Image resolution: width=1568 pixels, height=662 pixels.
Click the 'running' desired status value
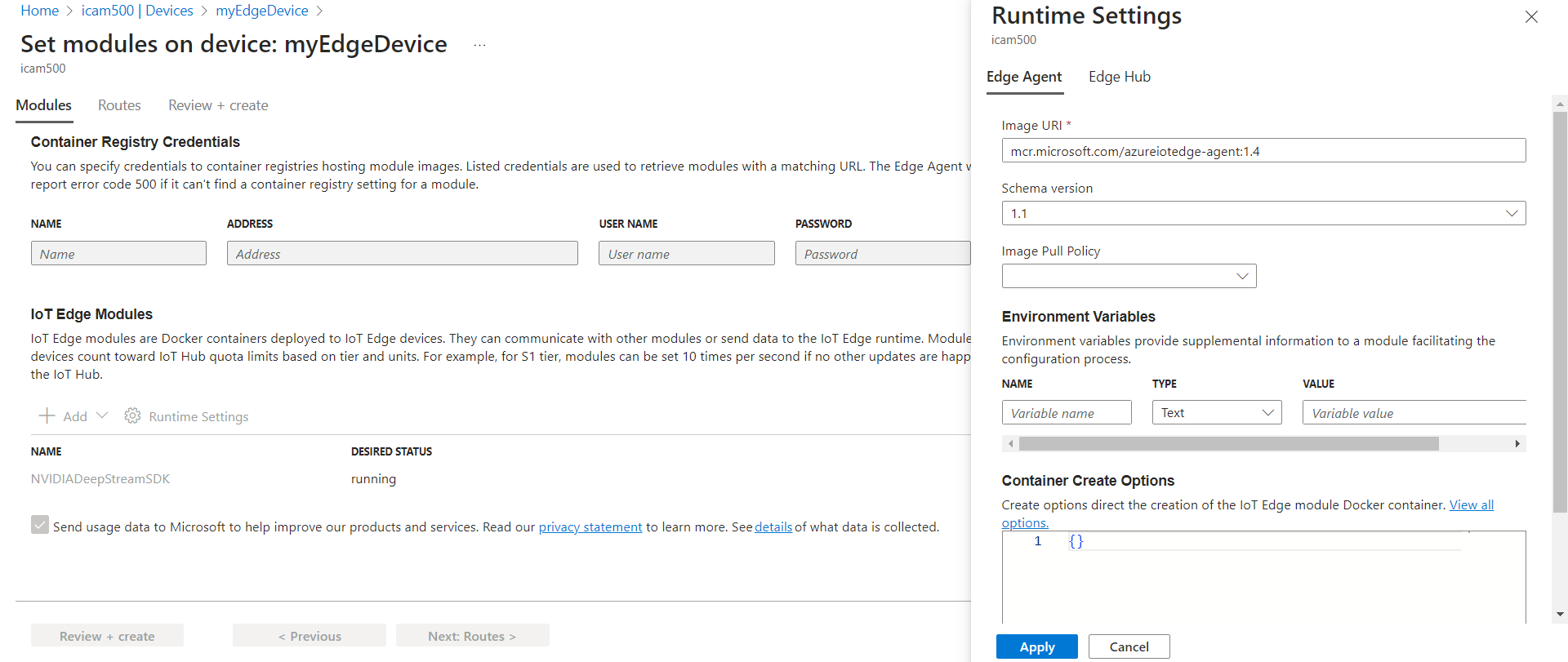(x=373, y=479)
